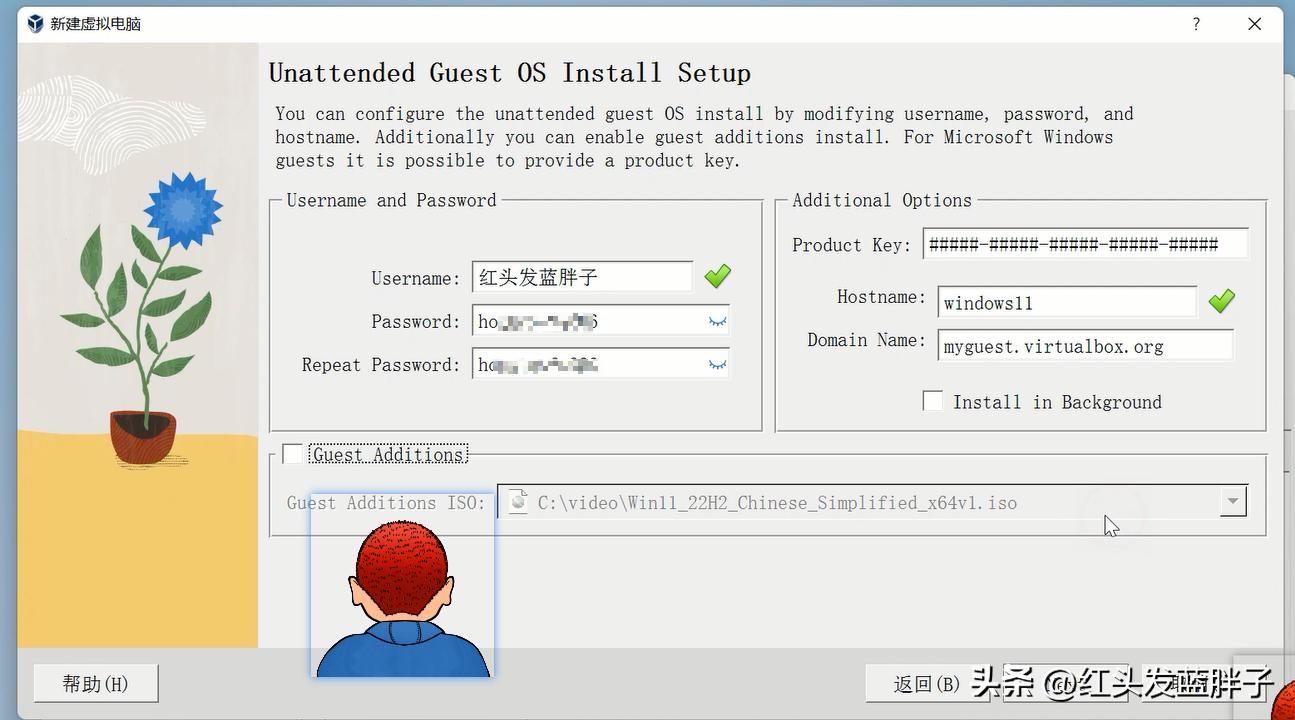Click the 帮助(H) help button

tap(95, 683)
